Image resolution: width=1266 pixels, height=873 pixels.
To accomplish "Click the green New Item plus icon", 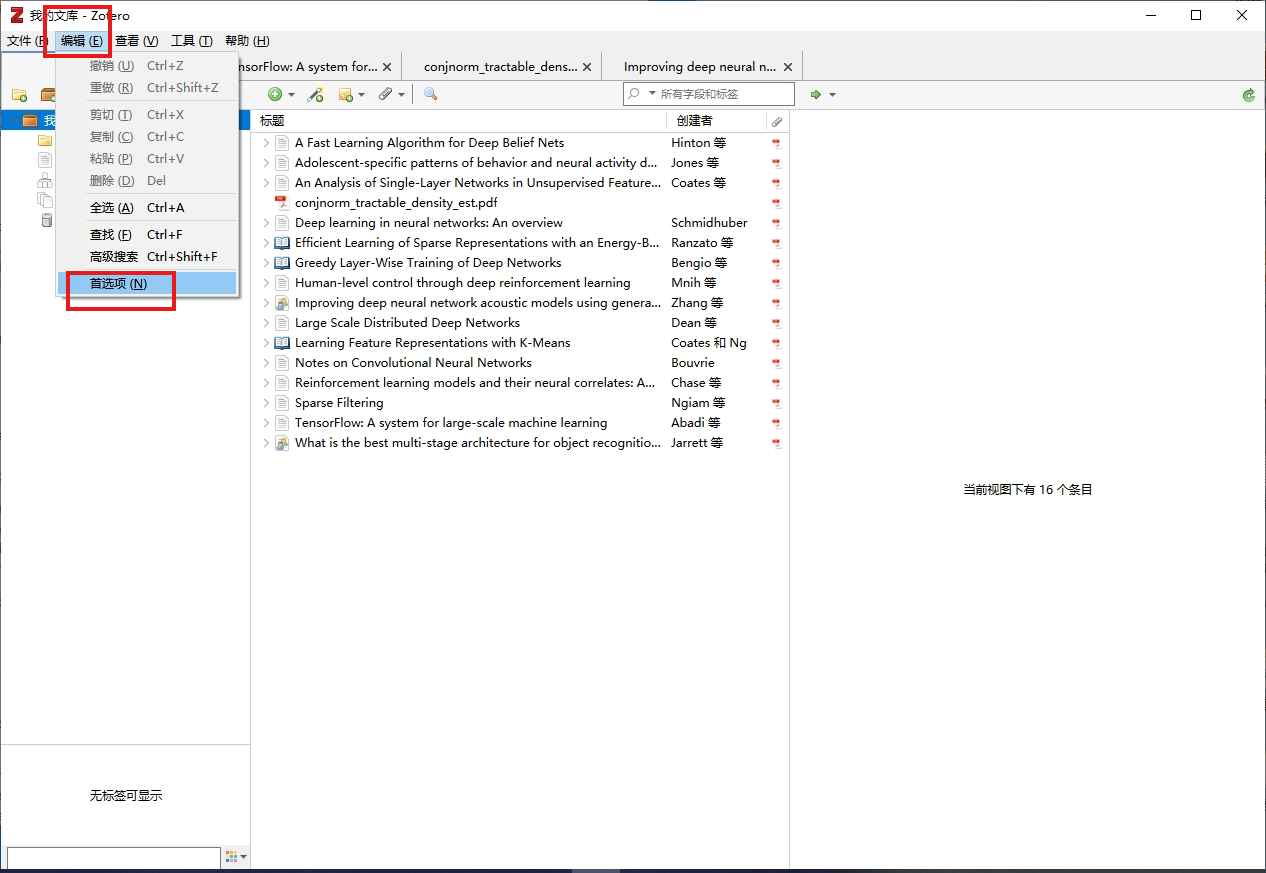I will pos(275,94).
